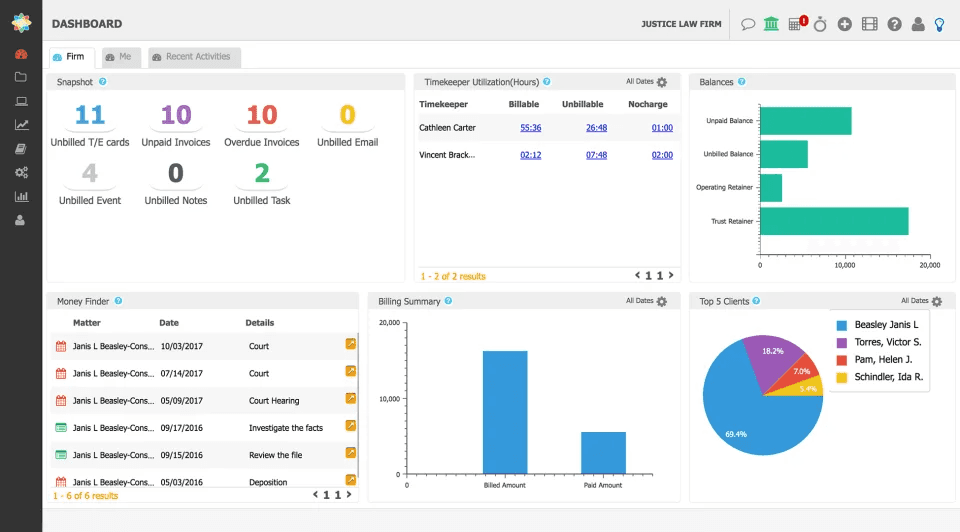Open All Dates filter in Timekeeper Utilization
The image size is (960, 532).
[x=639, y=81]
